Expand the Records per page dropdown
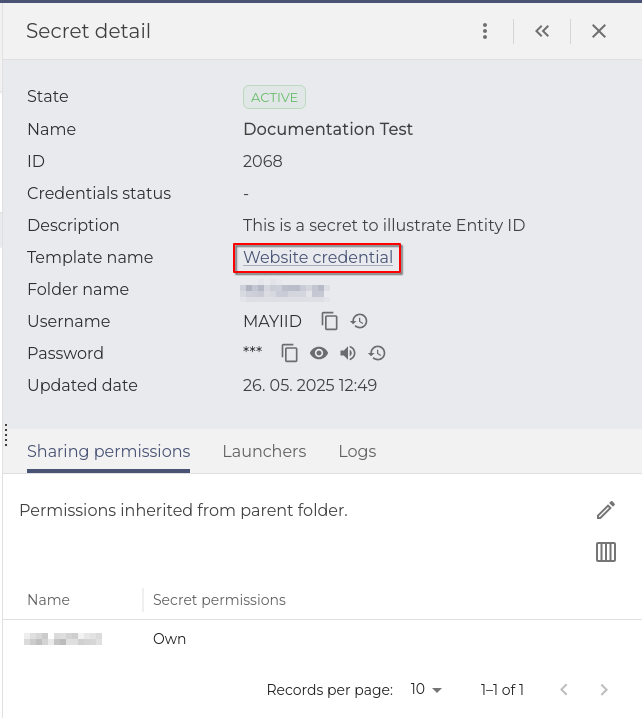The width and height of the screenshot is (642, 718). [426, 689]
